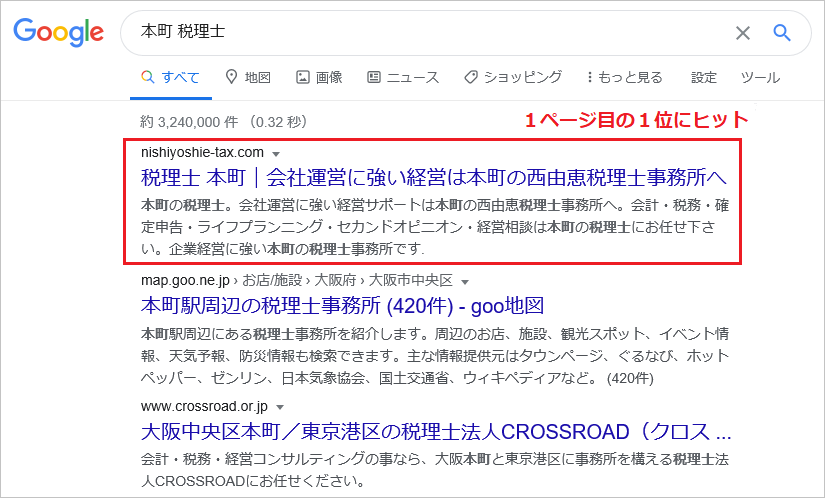Open the 西由恵税理士事務所 result title link
Screen dimensions: 825x498
(x=434, y=178)
